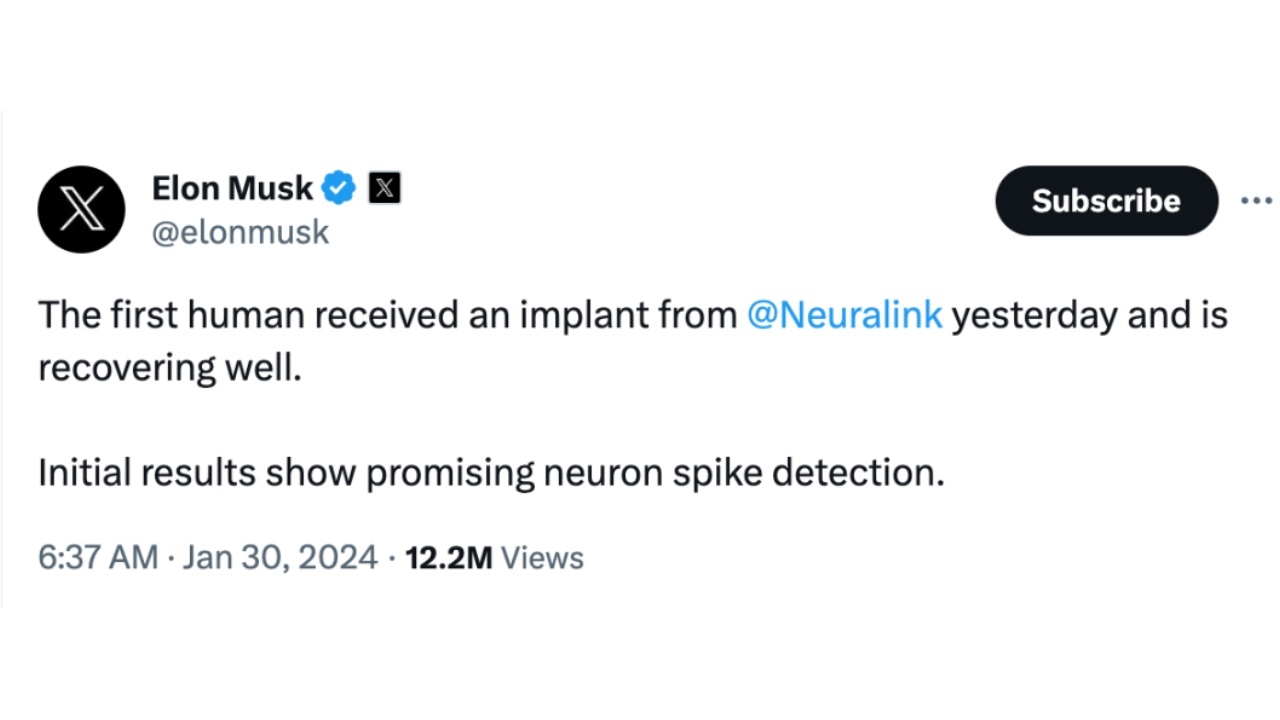Screen dimensions: 1280x720
Task: Click the @elonmusk handle
Action: tap(240, 232)
